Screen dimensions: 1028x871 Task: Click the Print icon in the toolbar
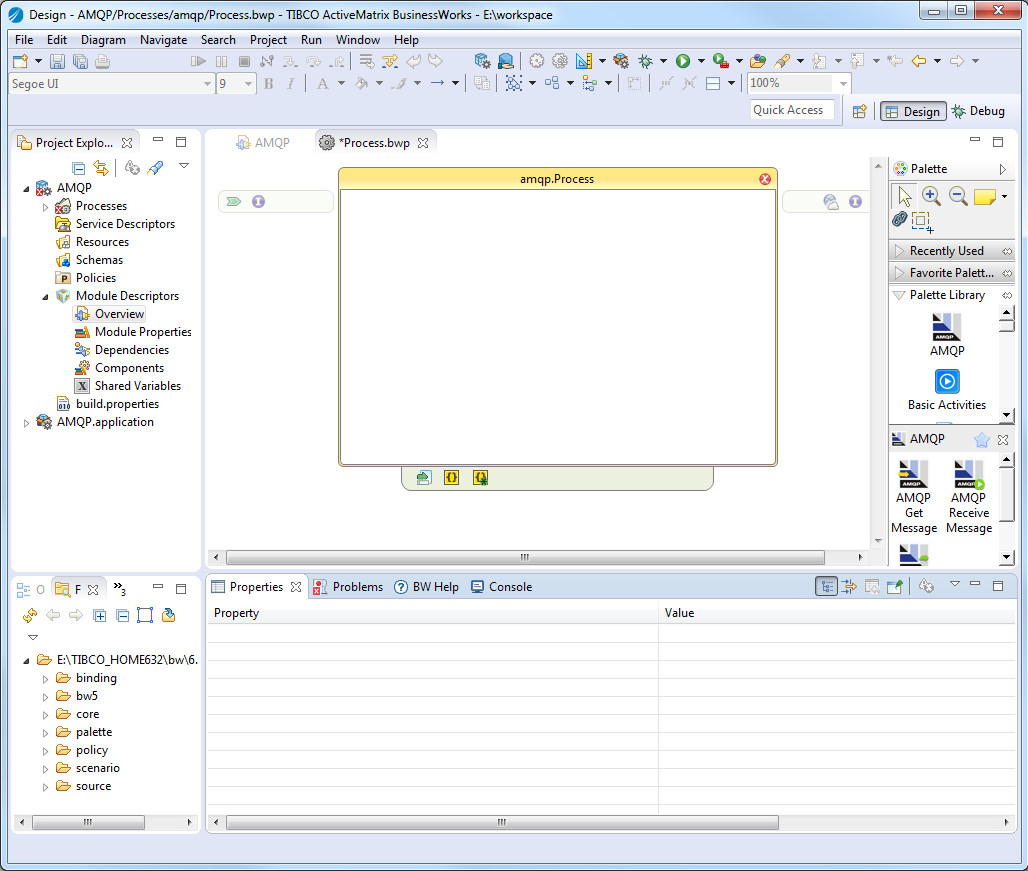(102, 62)
